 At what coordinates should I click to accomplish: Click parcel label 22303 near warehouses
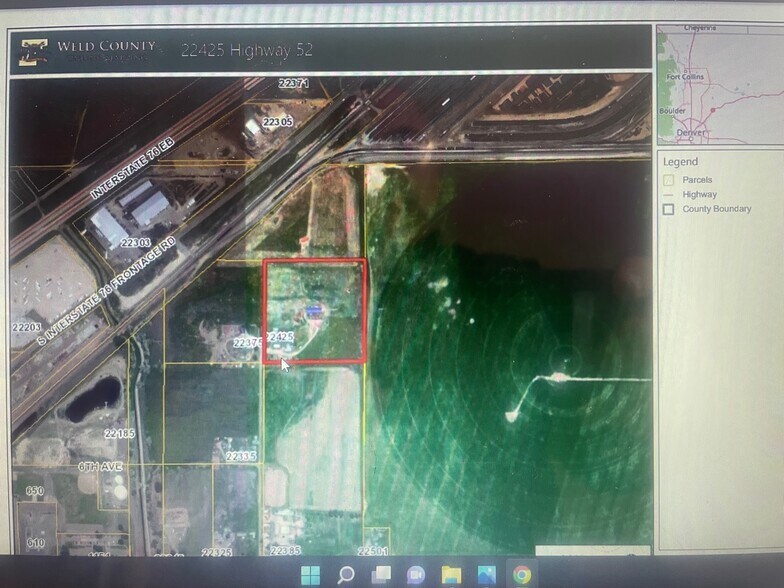tap(135, 242)
